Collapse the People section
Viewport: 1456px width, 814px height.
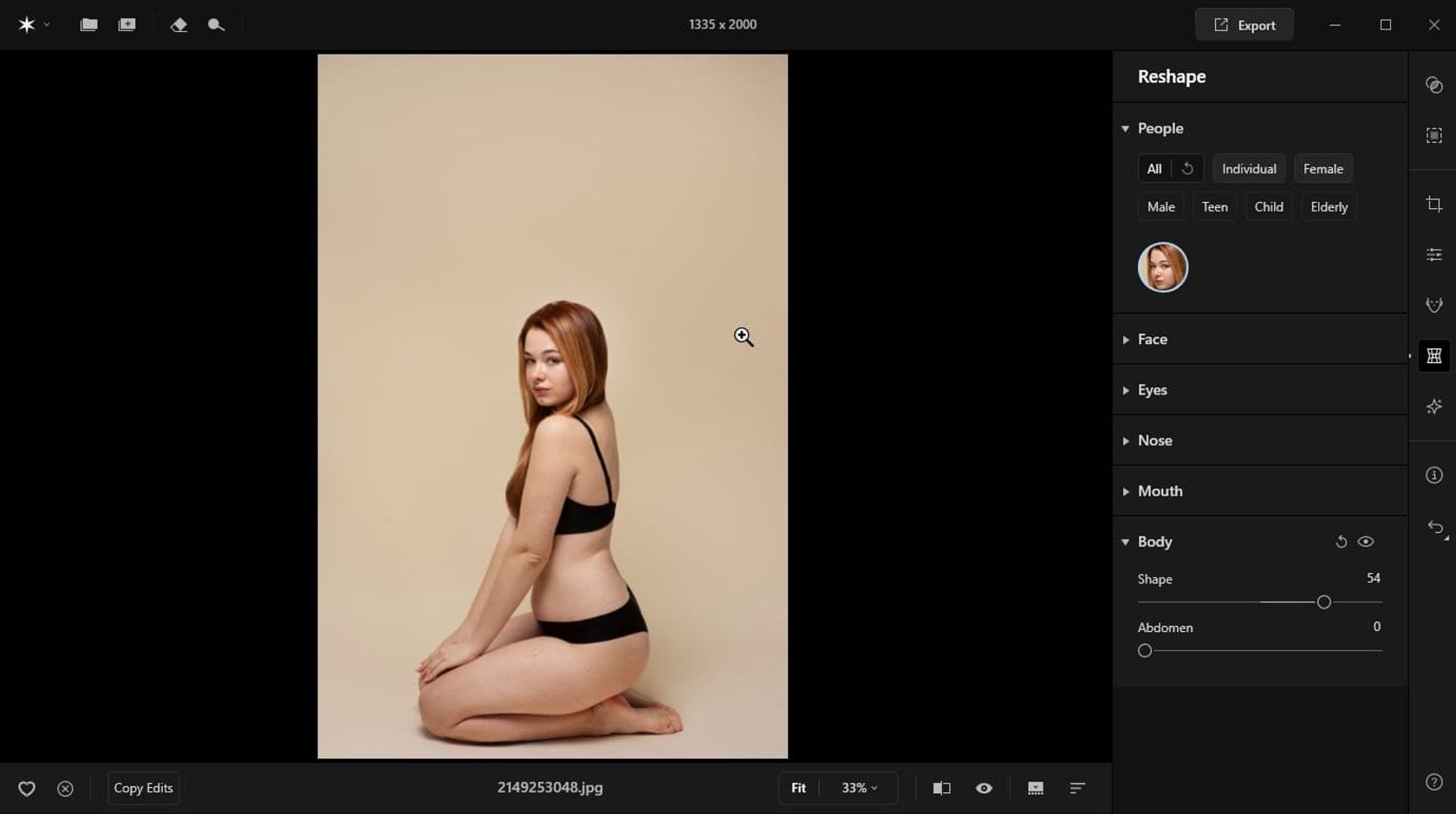click(x=1125, y=127)
